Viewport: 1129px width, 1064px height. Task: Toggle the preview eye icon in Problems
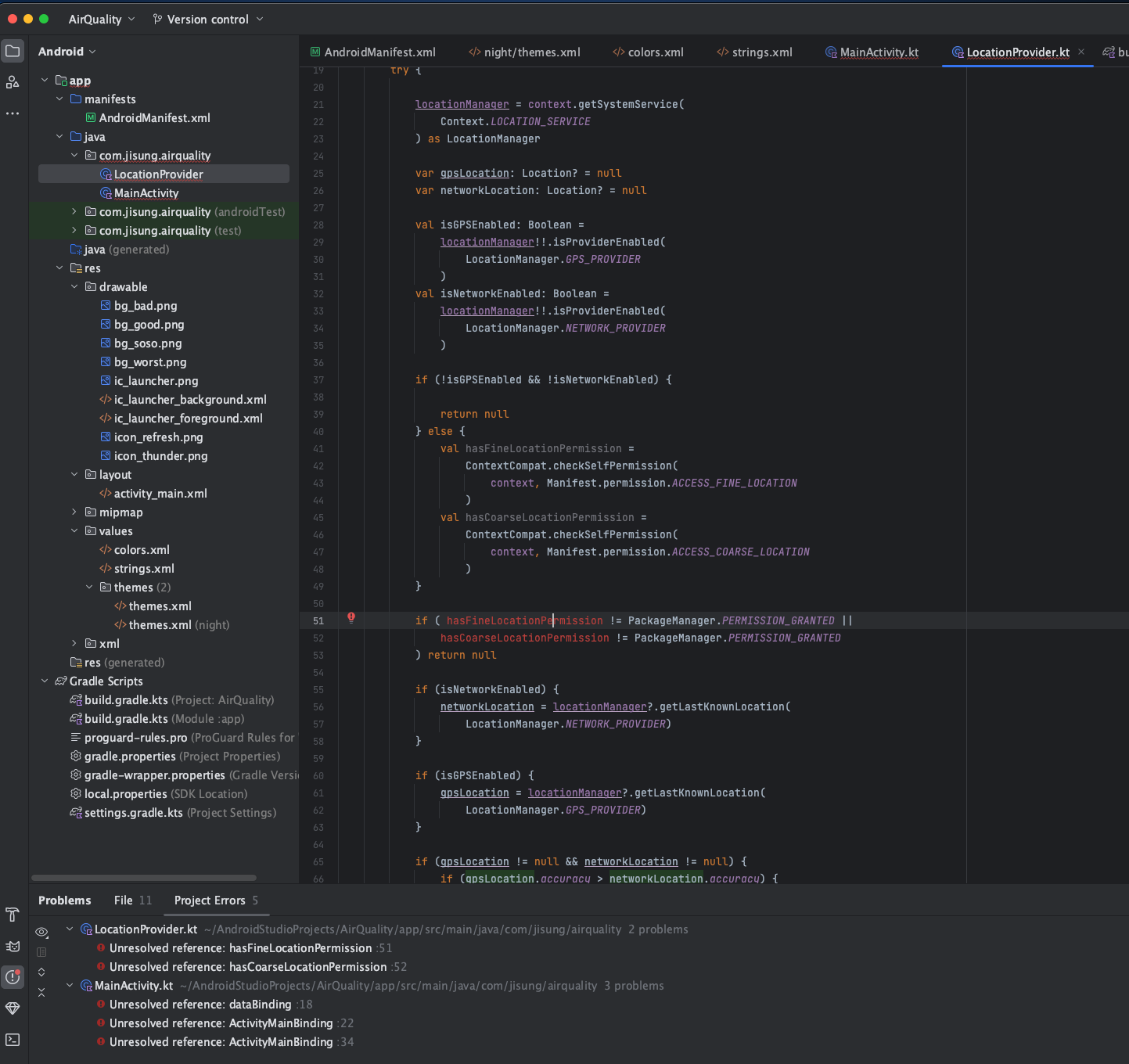coord(41,932)
